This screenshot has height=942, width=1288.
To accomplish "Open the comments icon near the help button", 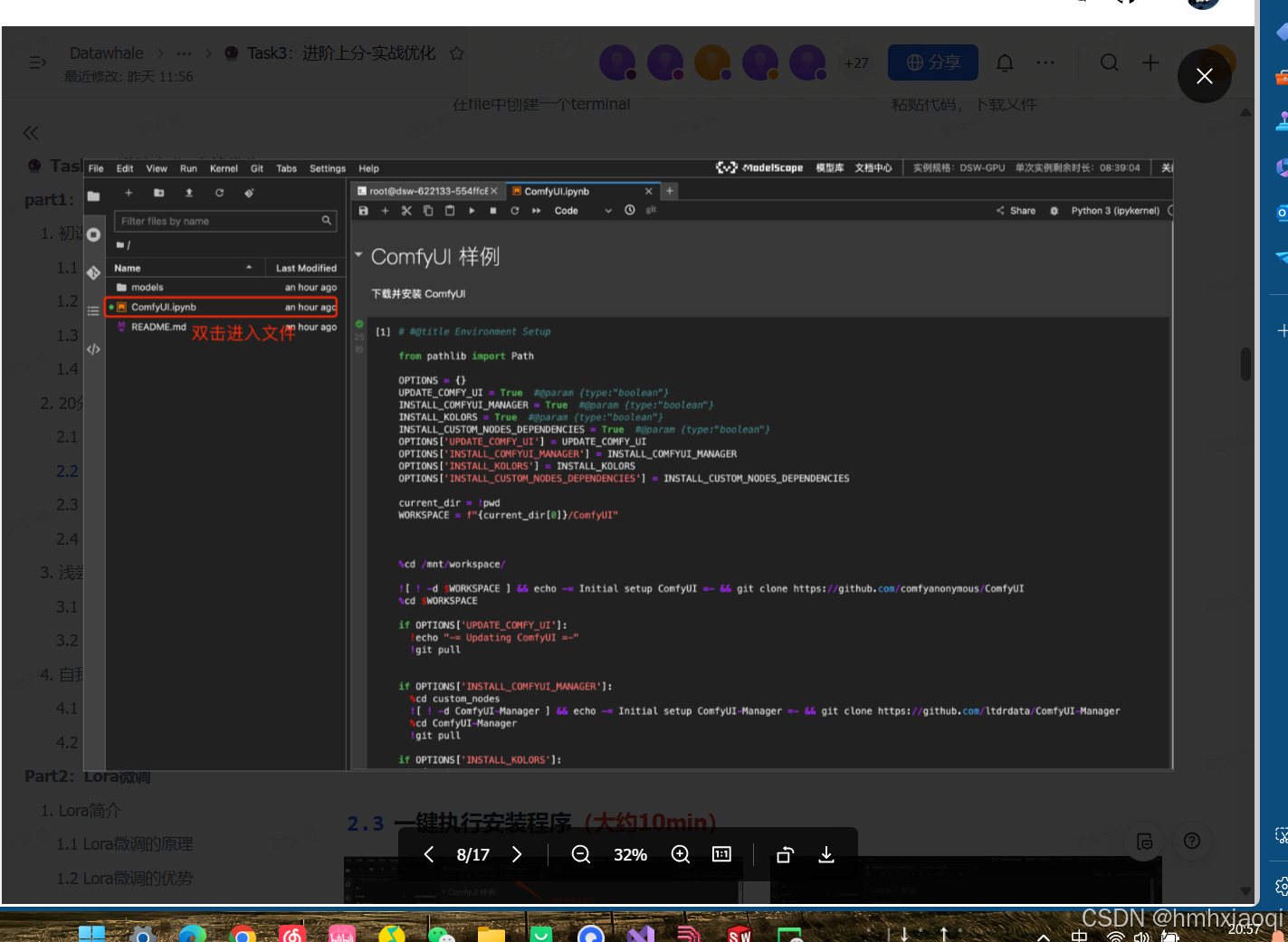I will (1144, 842).
